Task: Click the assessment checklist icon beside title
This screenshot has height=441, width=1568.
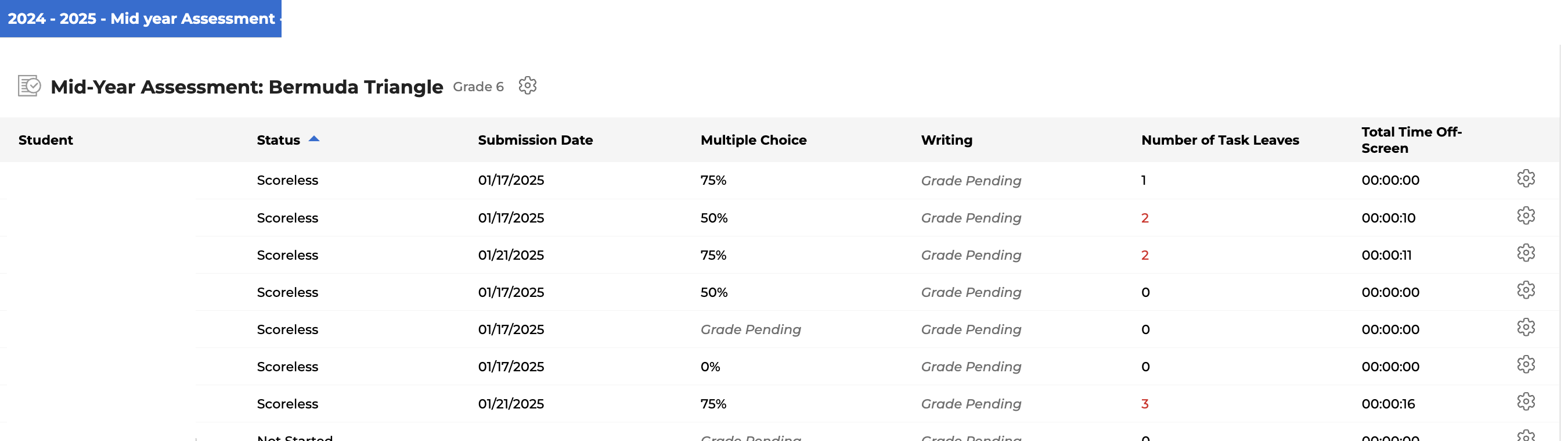Action: pyautogui.click(x=29, y=86)
